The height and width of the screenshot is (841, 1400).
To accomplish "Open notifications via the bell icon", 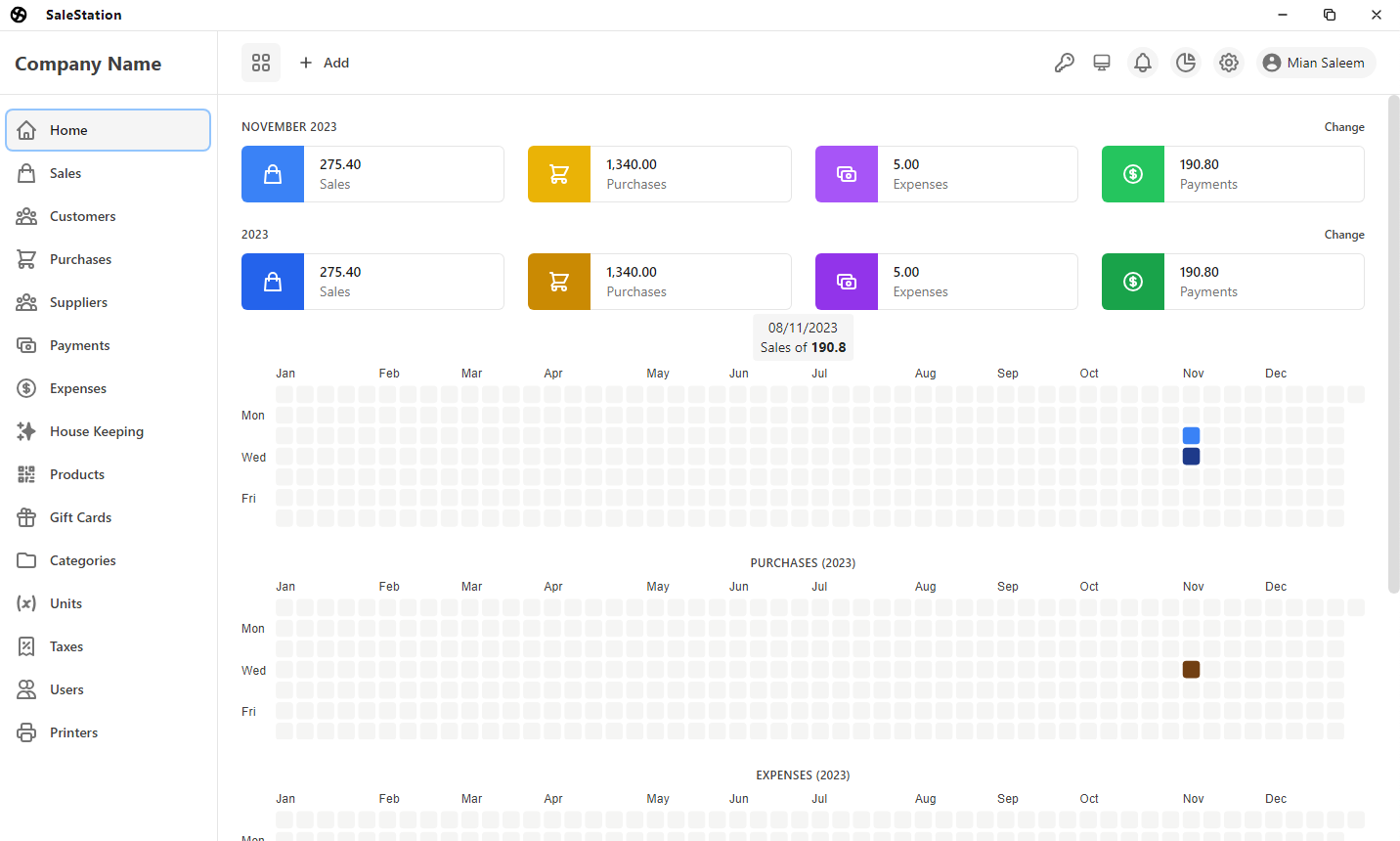I will 1143,62.
